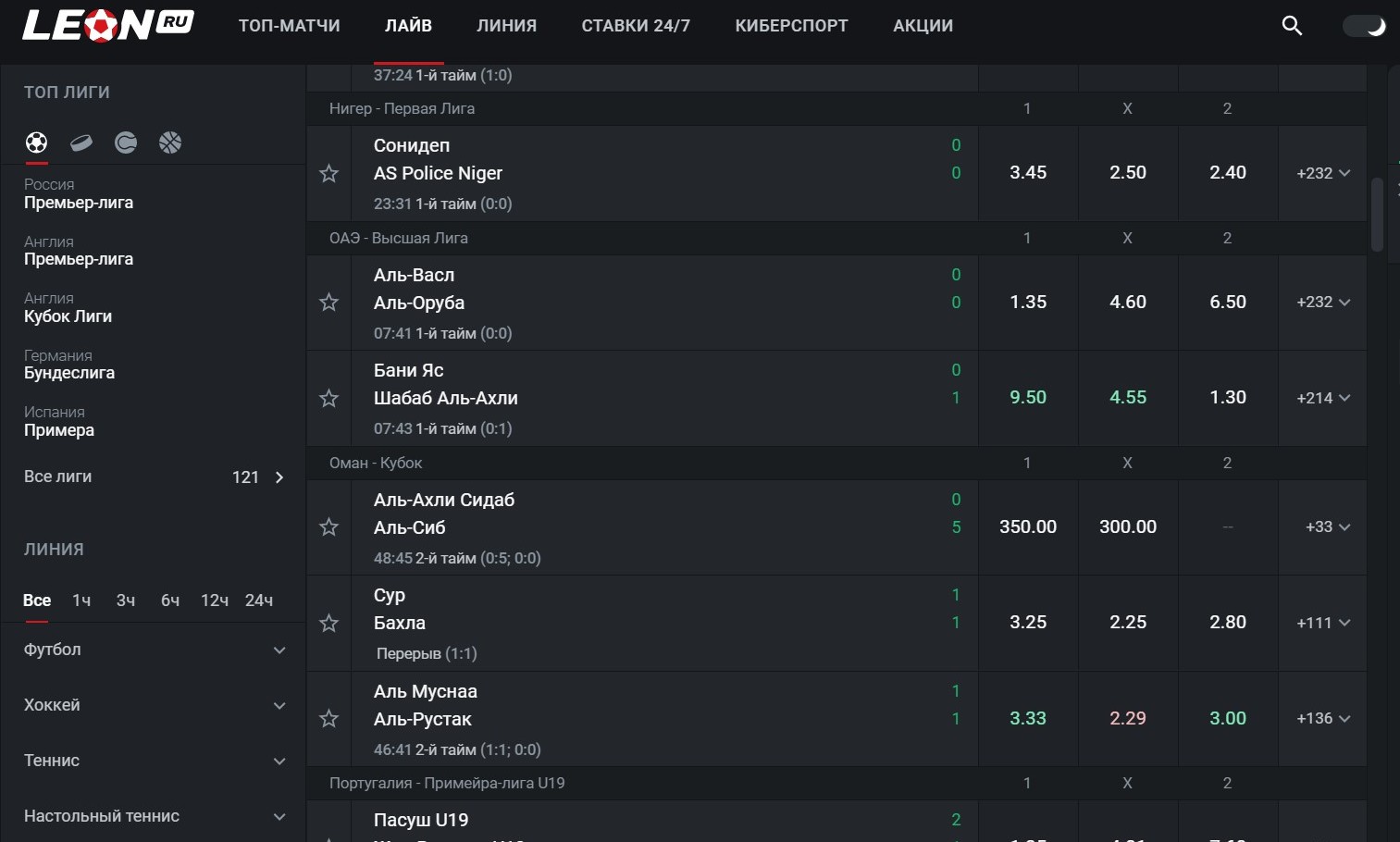Screen dimensions: 1400x842
Task: Bet on Бани Яс win at 9.50
Action: [1028, 398]
